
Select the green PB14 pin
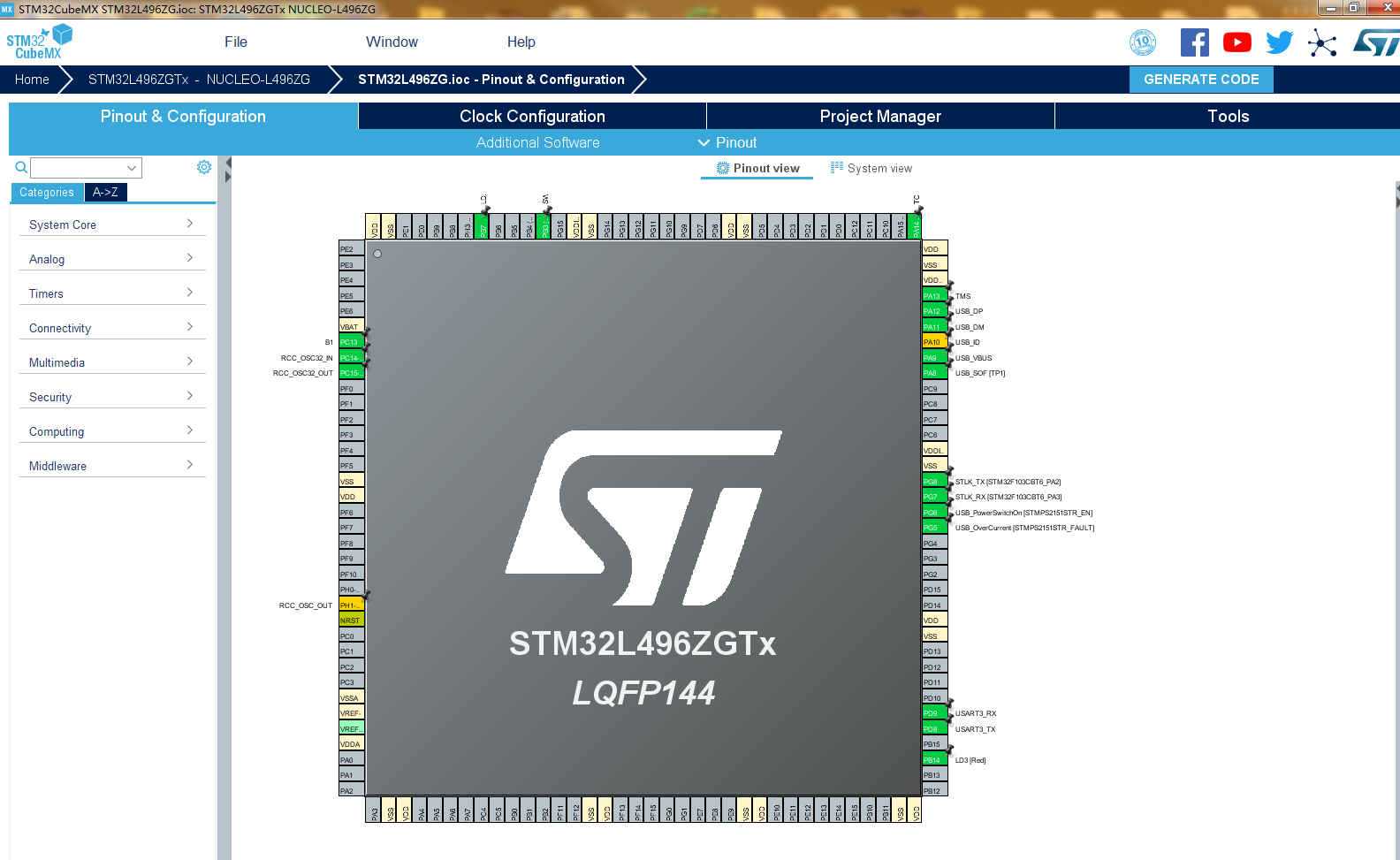tap(934, 760)
